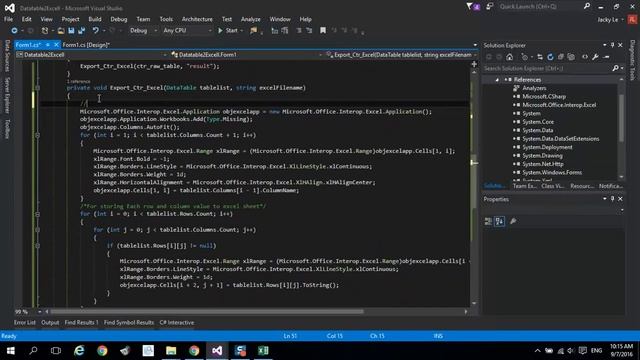Open the Debug menu
The width and height of the screenshot is (640, 360).
tap(118, 19)
